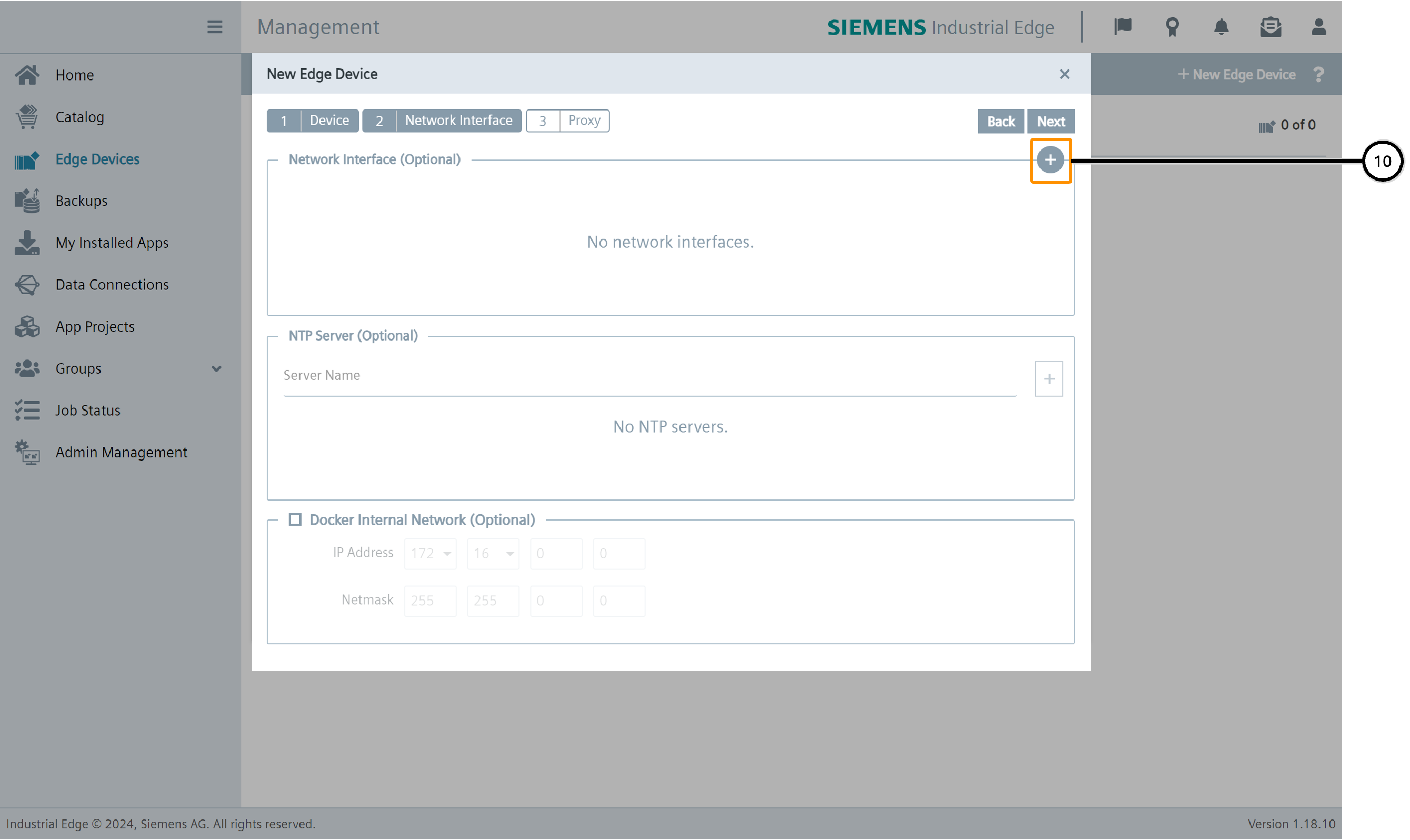
Task: Close the New Edge Device dialog
Action: coord(1064,74)
